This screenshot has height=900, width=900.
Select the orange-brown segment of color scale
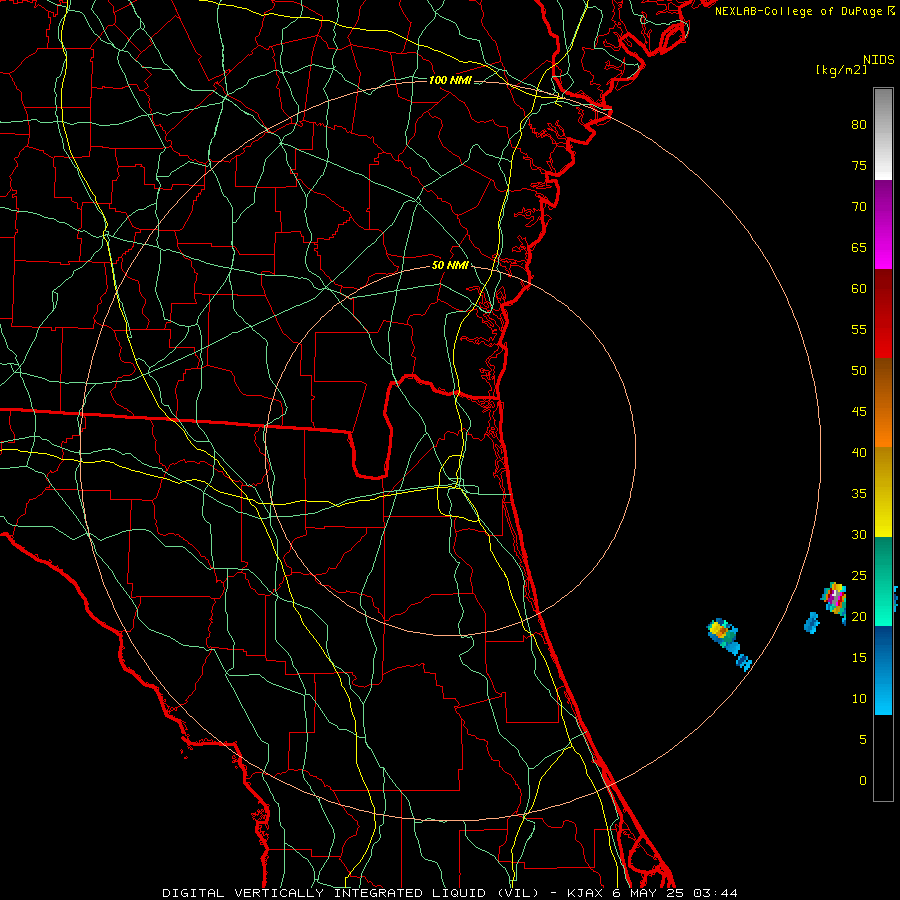tap(883, 402)
